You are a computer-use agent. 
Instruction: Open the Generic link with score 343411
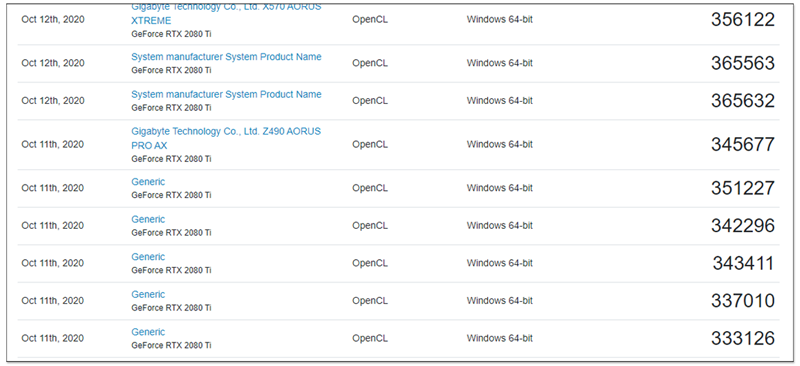click(148, 257)
